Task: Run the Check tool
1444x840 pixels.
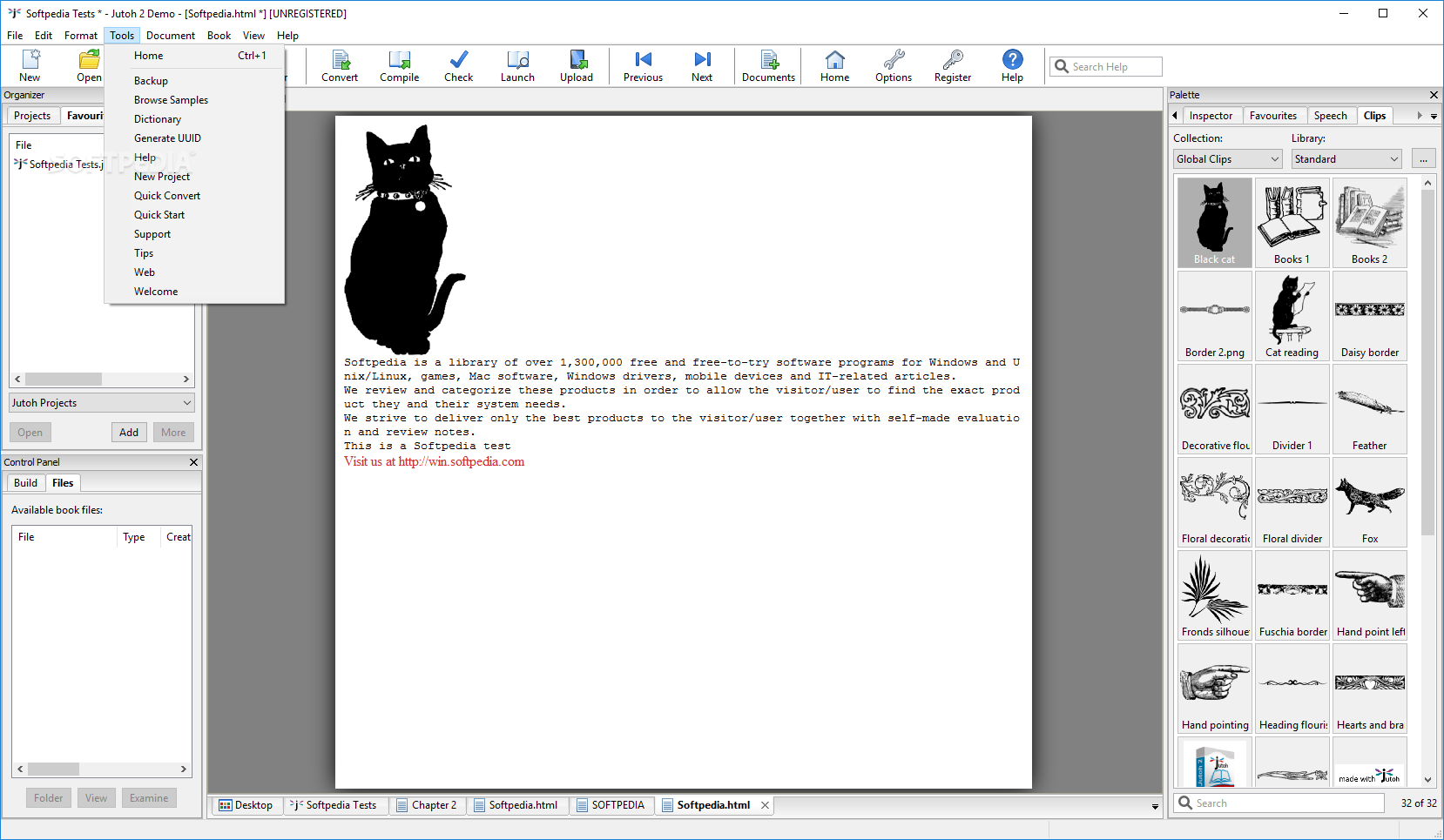Action: tap(459, 66)
